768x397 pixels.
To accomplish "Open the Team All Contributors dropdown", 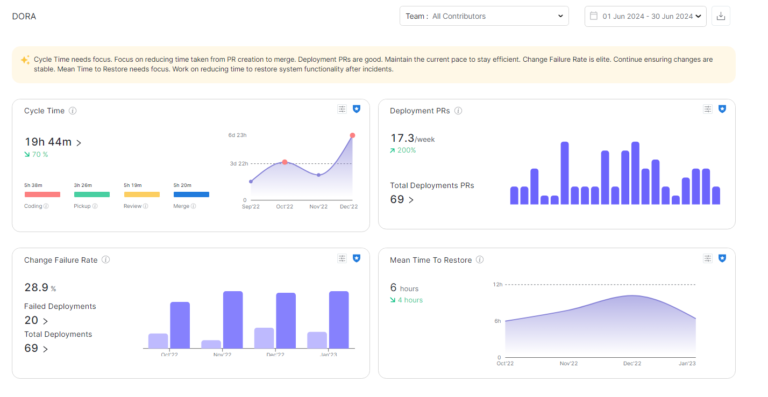I will [484, 16].
